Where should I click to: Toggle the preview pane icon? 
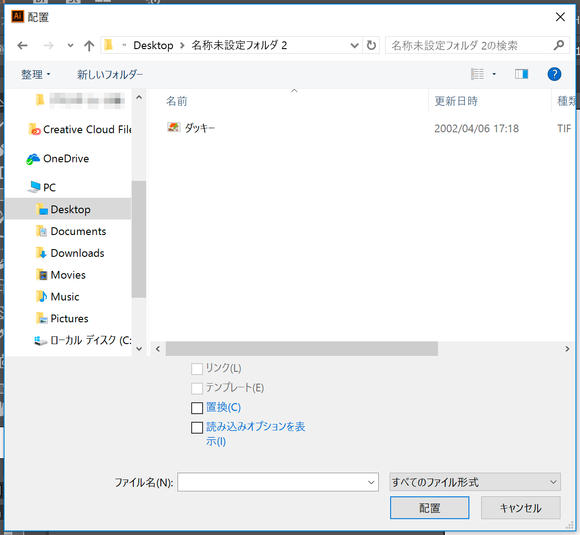522,74
